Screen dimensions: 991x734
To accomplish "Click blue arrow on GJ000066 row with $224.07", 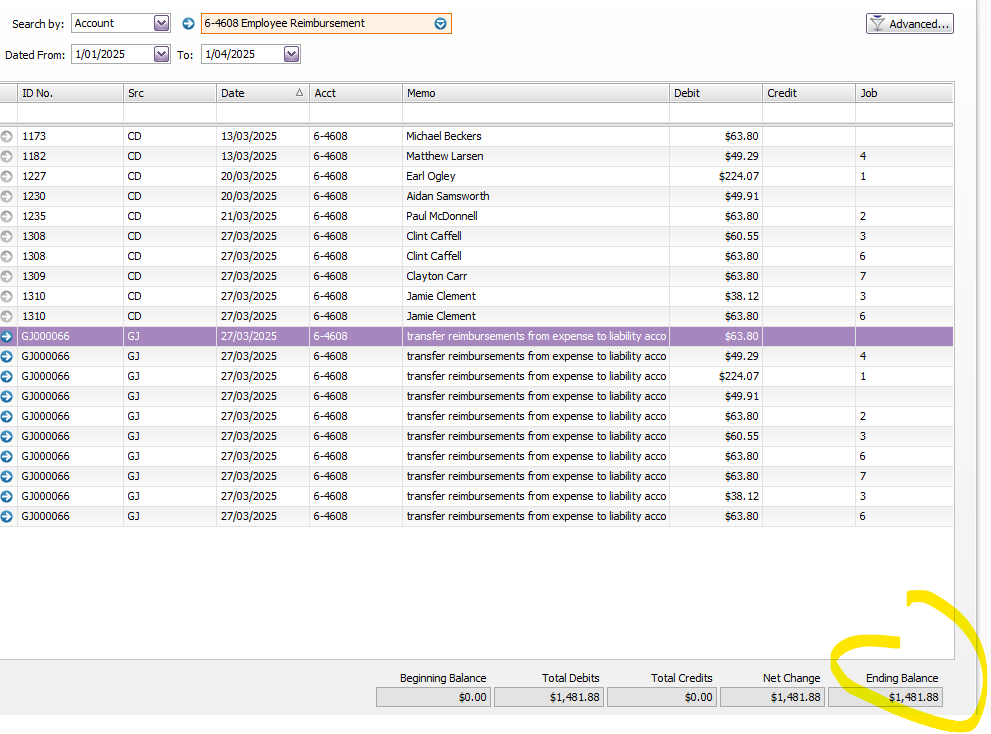I will (7, 376).
